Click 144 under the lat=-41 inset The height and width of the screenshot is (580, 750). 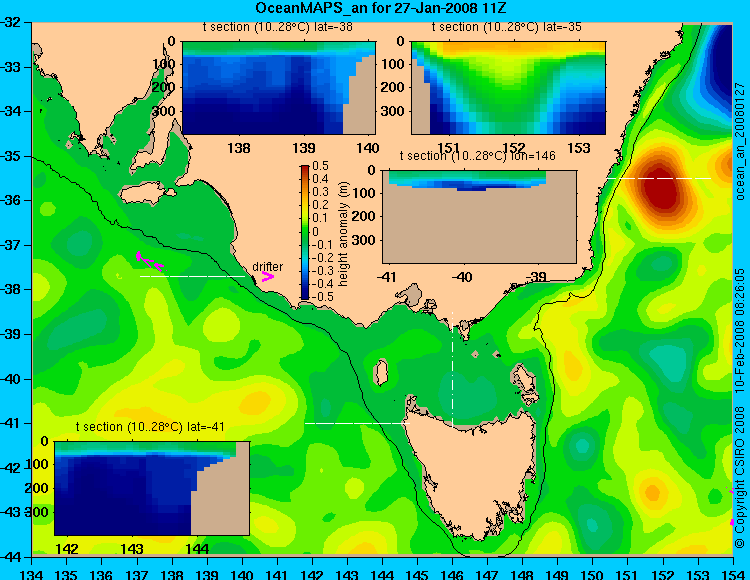pyautogui.click(x=197, y=549)
